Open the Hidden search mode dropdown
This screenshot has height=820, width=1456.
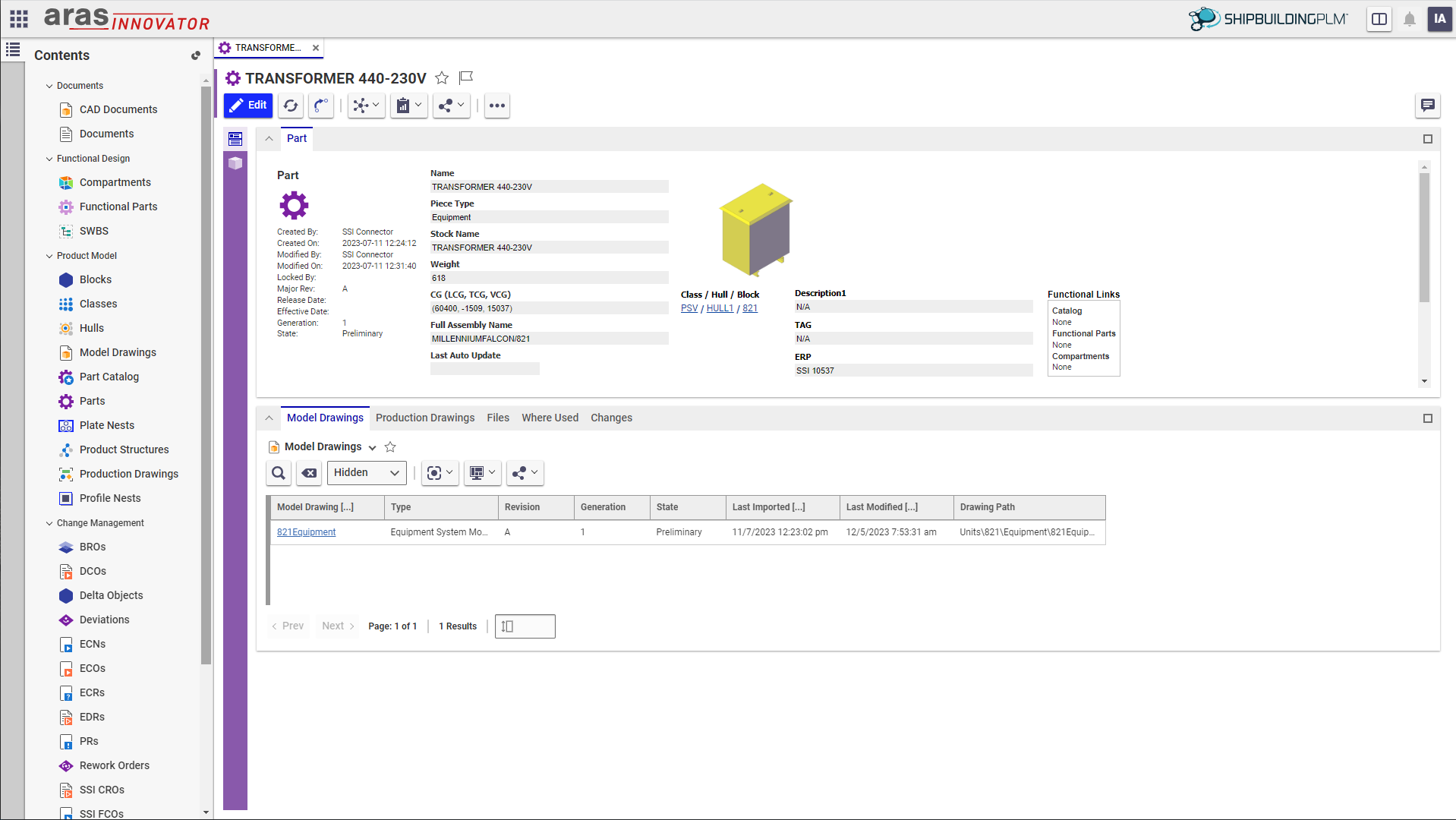tap(367, 473)
